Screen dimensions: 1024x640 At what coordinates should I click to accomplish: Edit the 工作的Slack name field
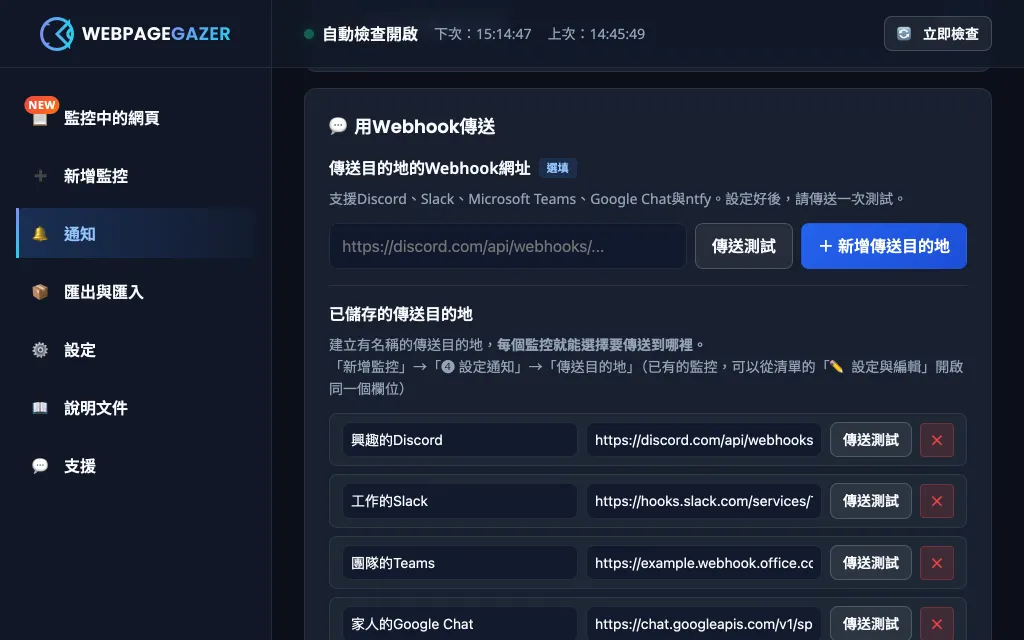(x=460, y=501)
